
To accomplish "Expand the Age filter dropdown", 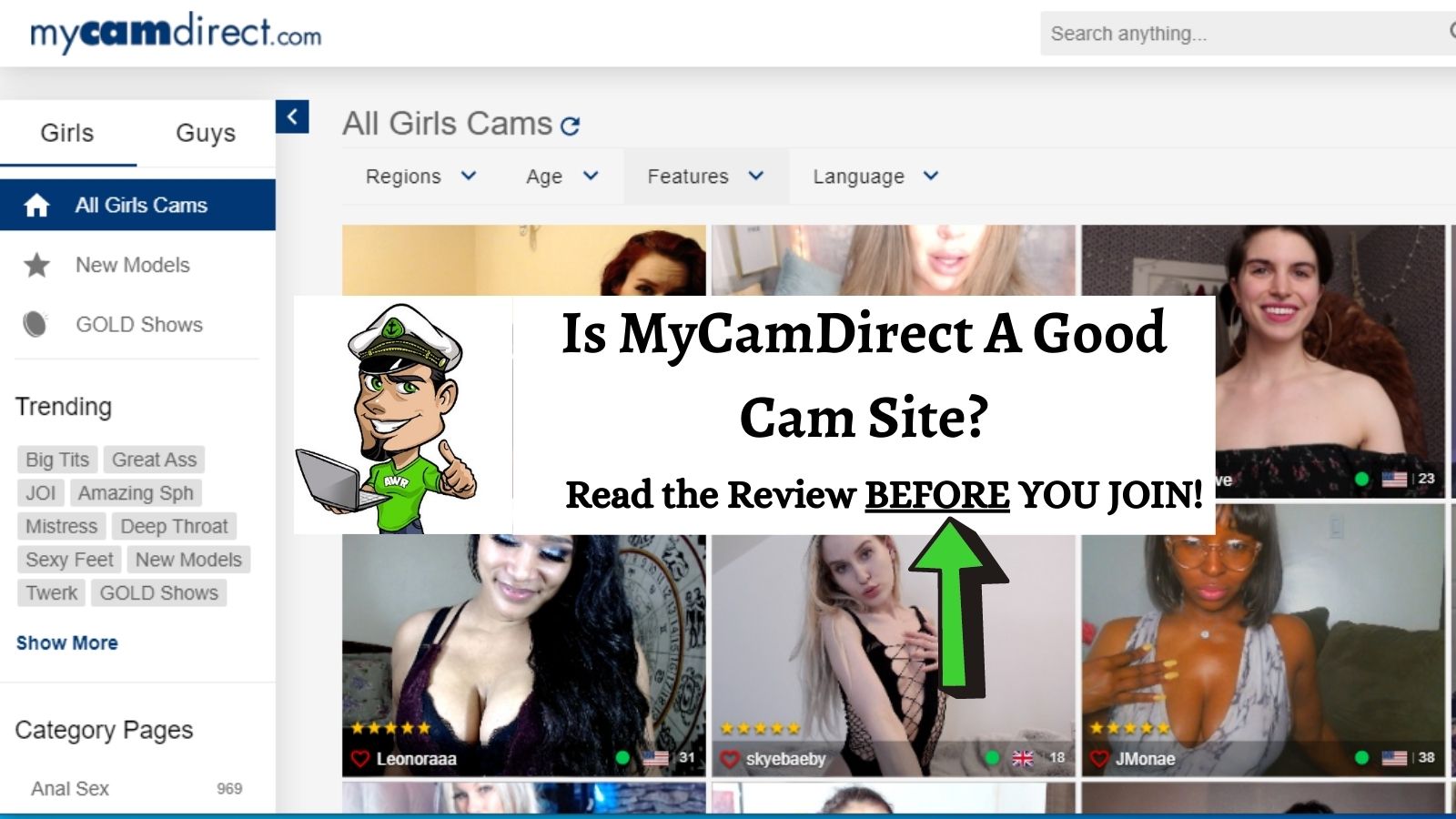I will coord(561,177).
